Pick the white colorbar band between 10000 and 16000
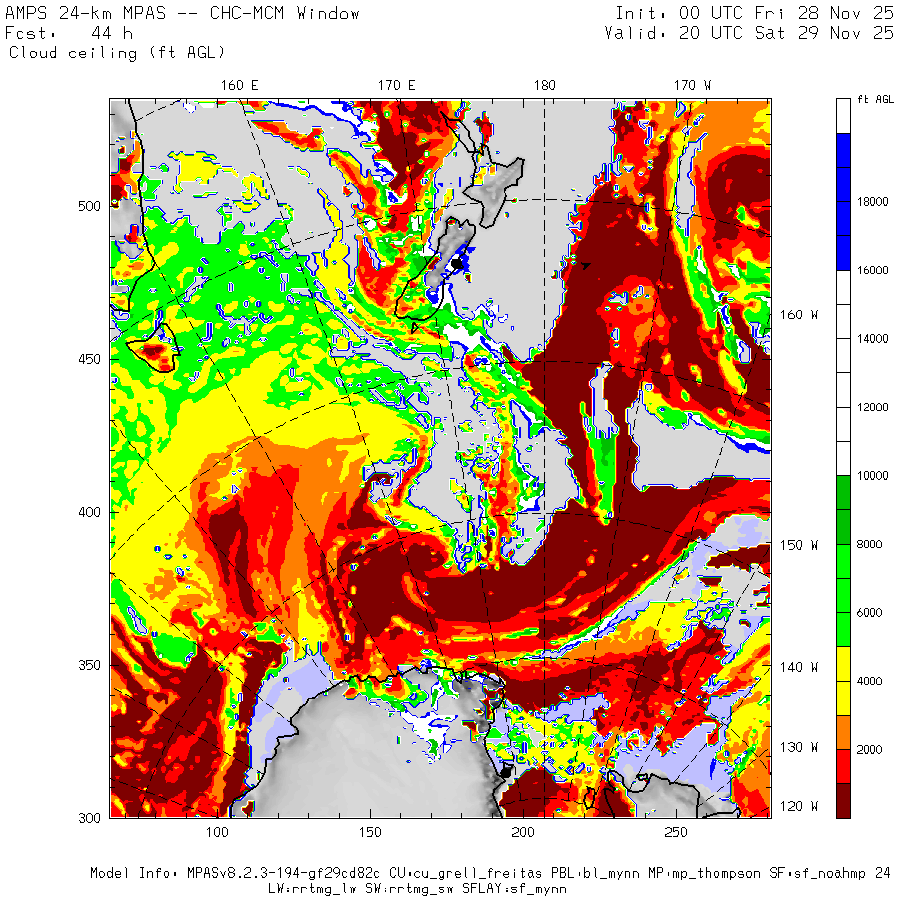The image size is (900, 900). click(x=843, y=373)
